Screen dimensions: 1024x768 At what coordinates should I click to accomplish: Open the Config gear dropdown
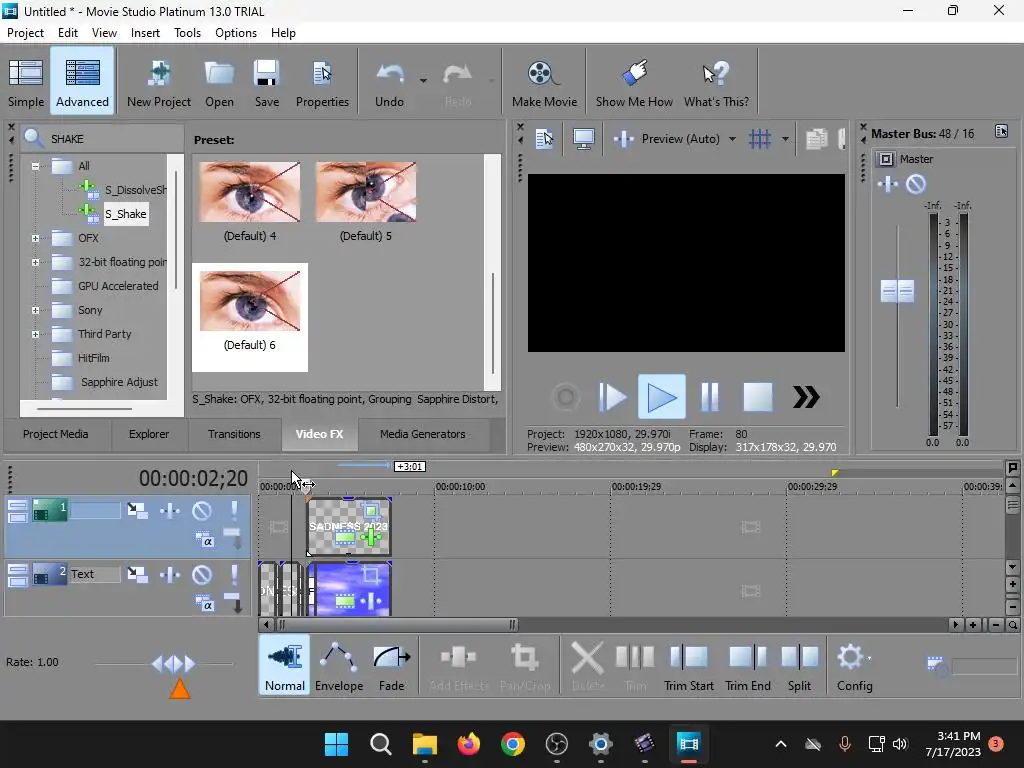coord(854,665)
